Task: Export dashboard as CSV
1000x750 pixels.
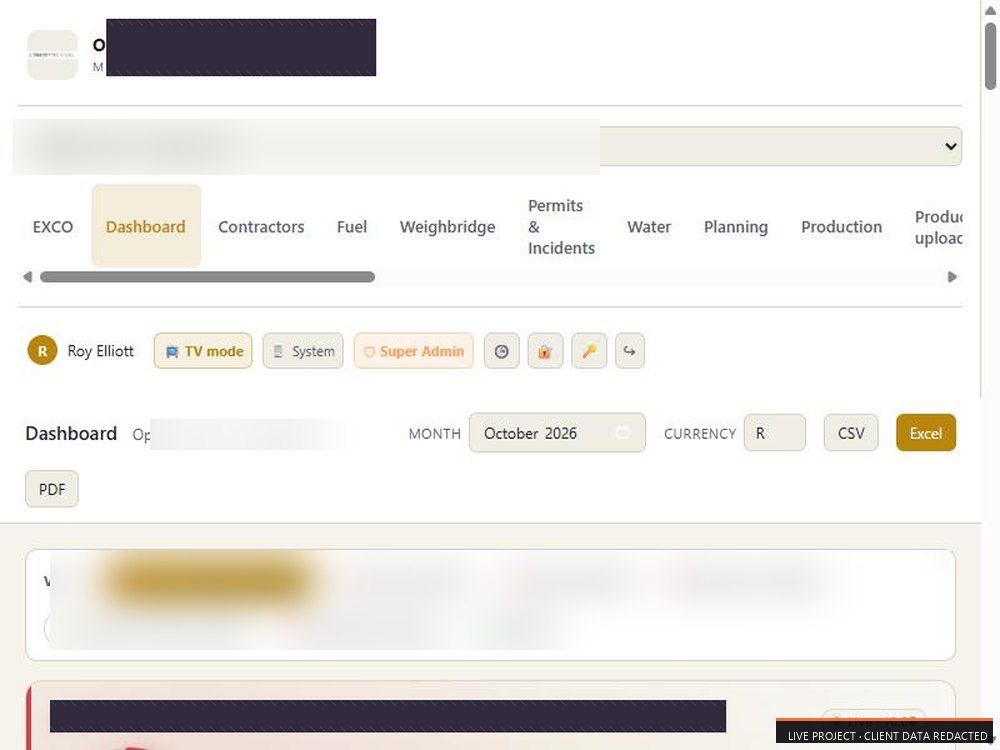Action: tap(851, 433)
